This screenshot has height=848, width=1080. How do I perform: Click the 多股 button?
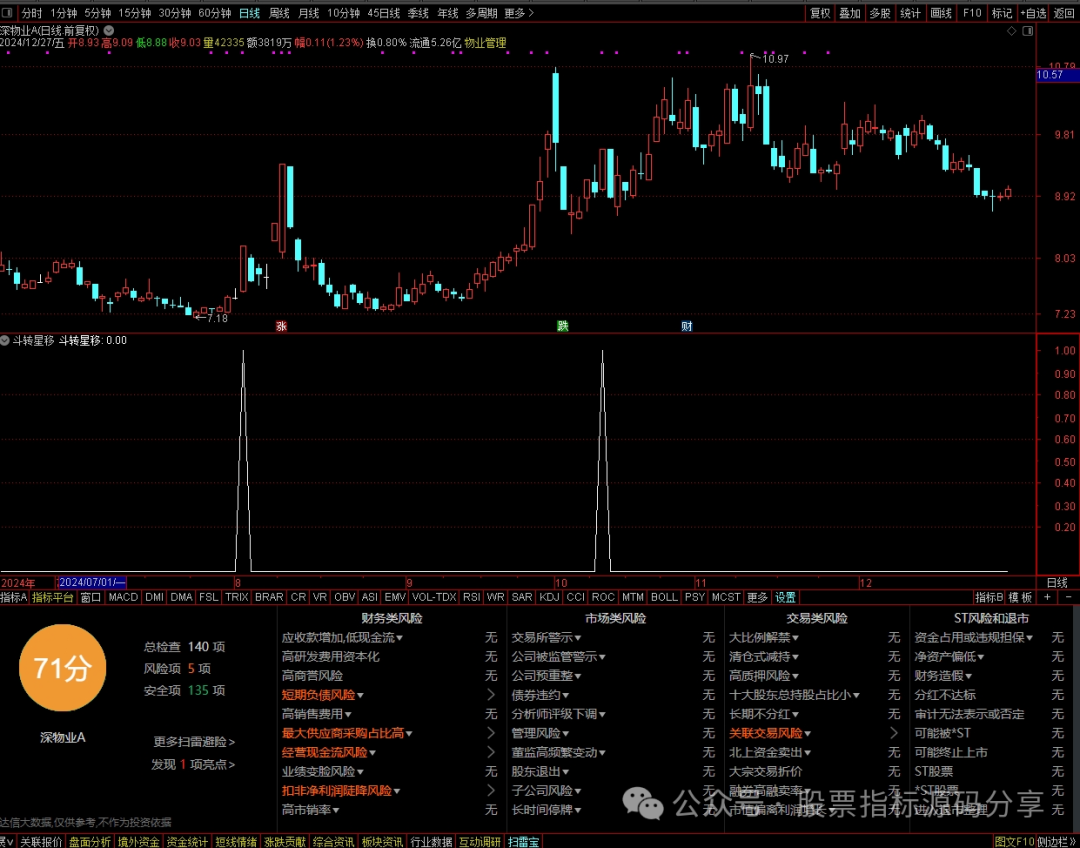click(x=880, y=13)
